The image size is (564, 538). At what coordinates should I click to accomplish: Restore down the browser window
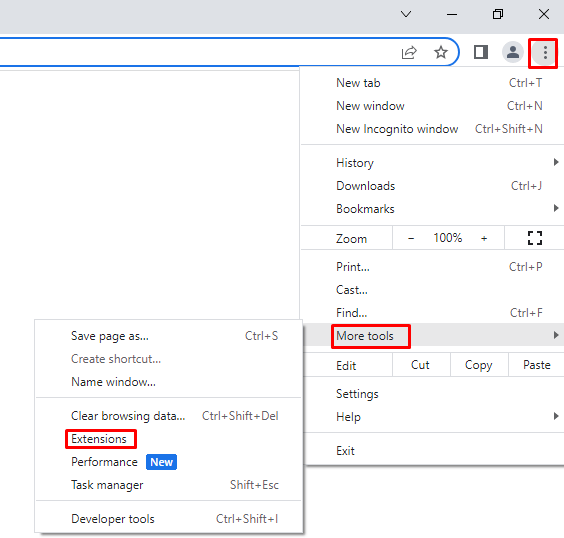(x=498, y=14)
